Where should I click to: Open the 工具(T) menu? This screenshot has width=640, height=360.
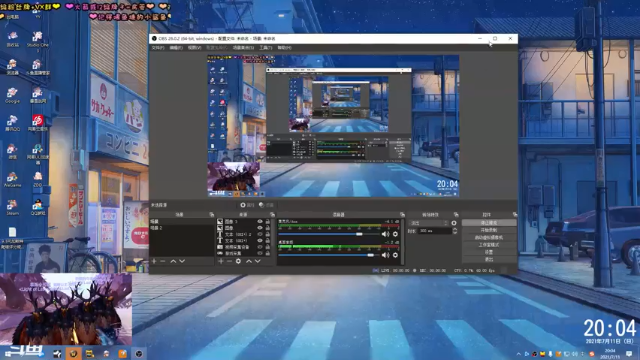tap(265, 48)
